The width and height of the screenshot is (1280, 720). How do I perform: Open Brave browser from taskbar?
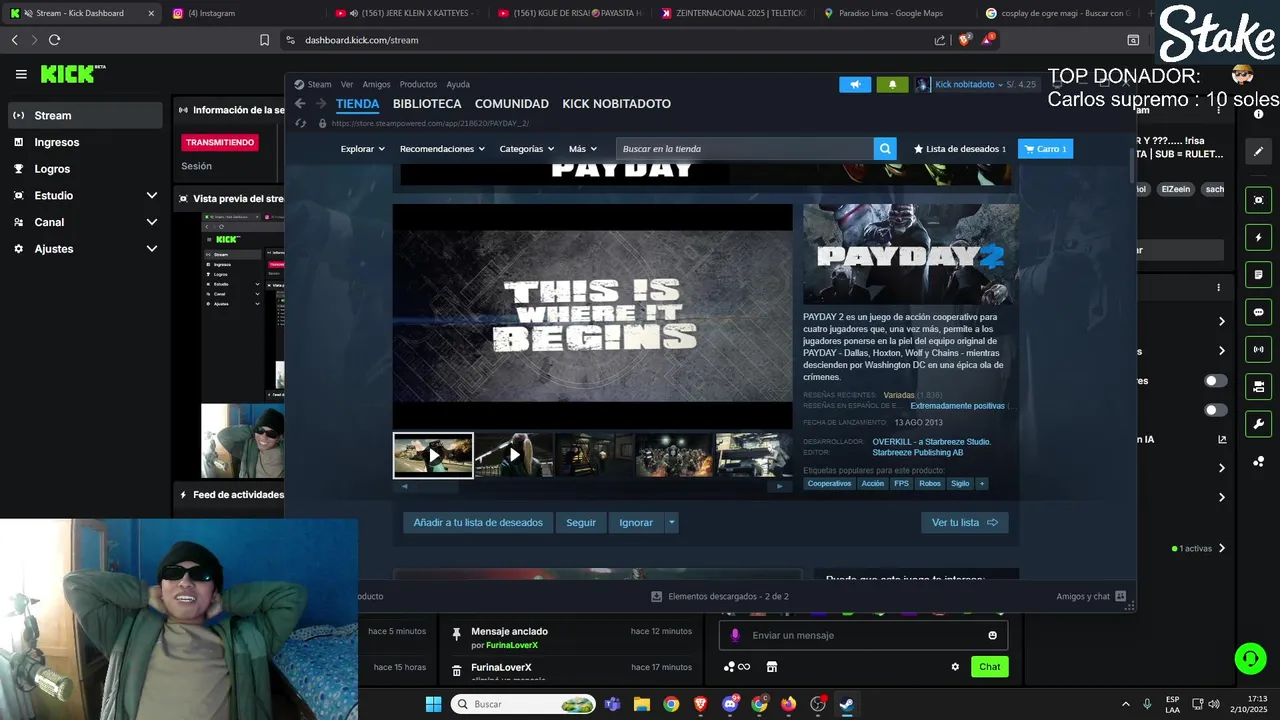pos(700,704)
